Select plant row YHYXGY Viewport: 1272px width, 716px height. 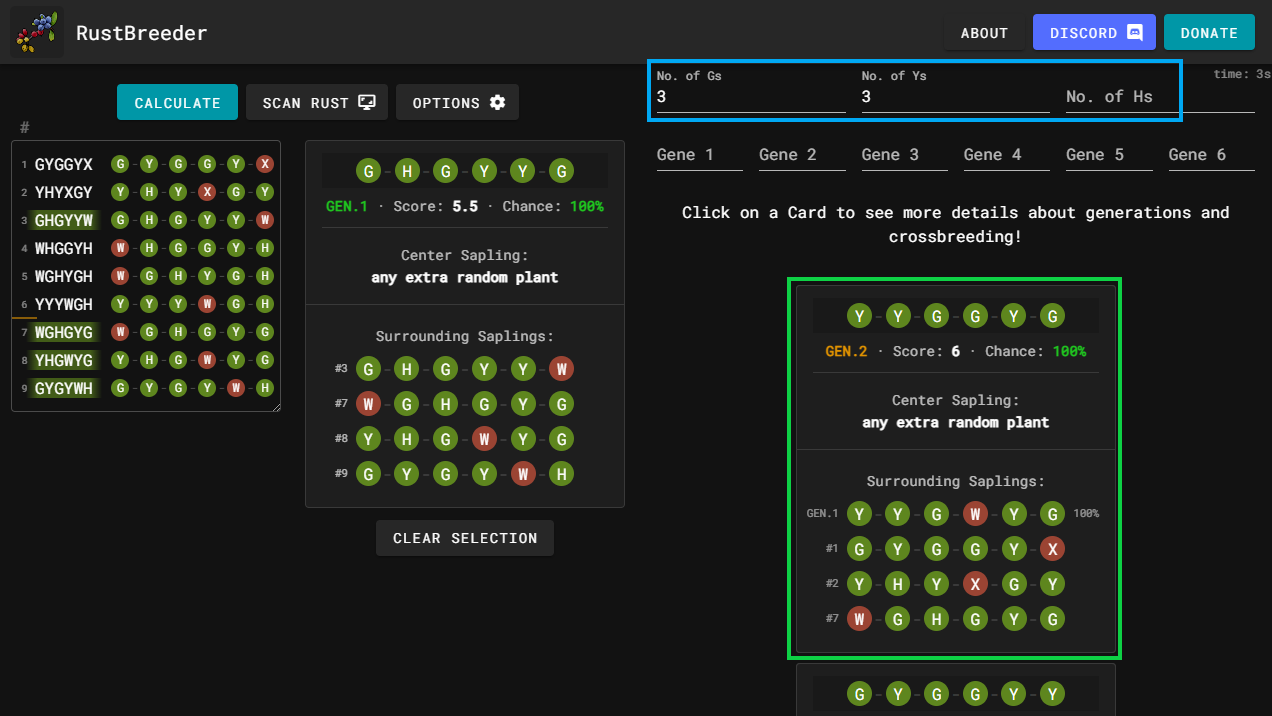coord(146,192)
